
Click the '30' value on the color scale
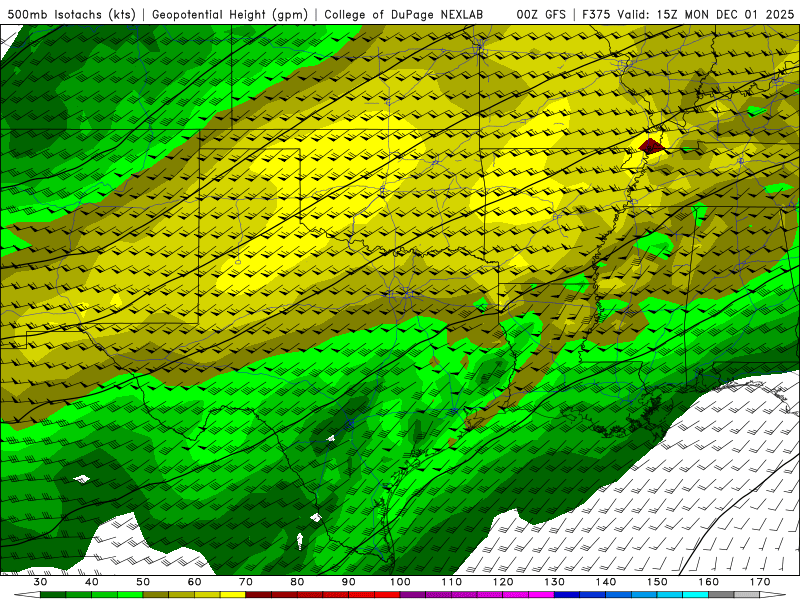tap(40, 582)
